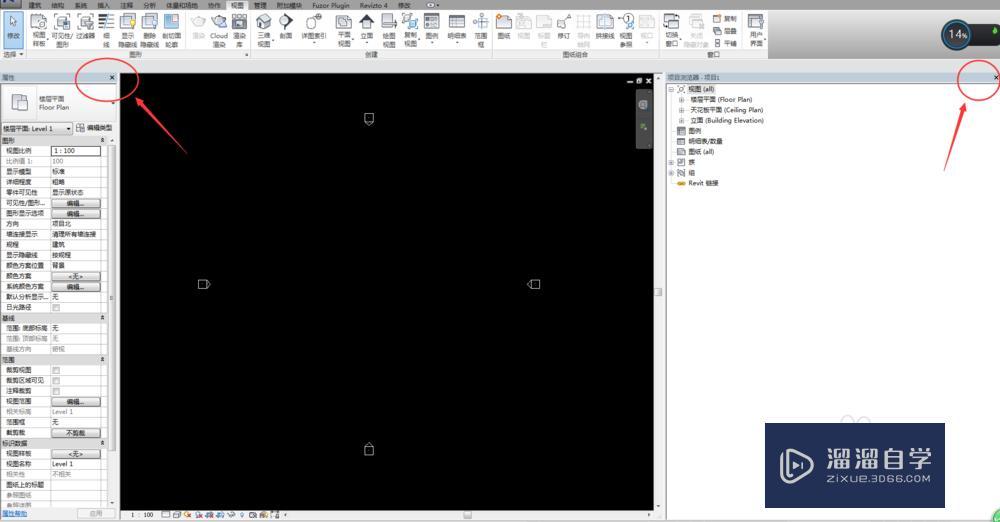Click the 视图名称 Level 1 field
This screenshot has width=1000, height=522.
click(x=75, y=464)
